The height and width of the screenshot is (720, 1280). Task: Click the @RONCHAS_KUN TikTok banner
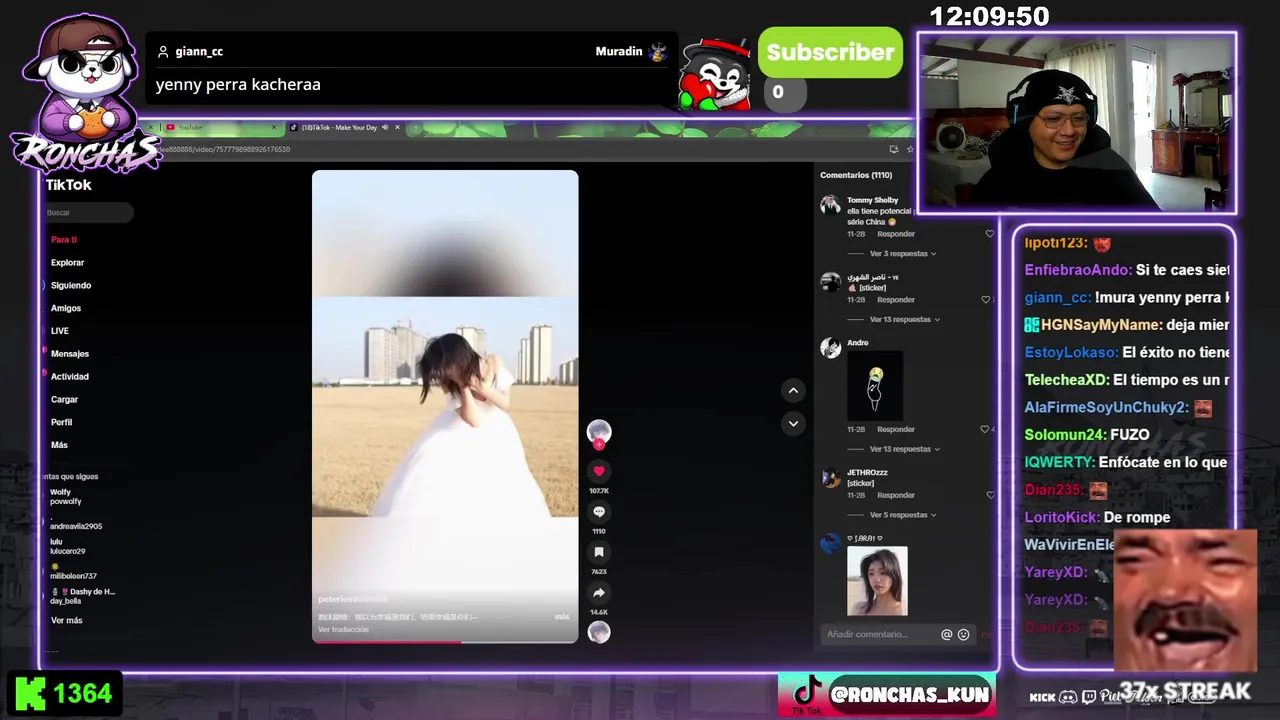[886, 694]
